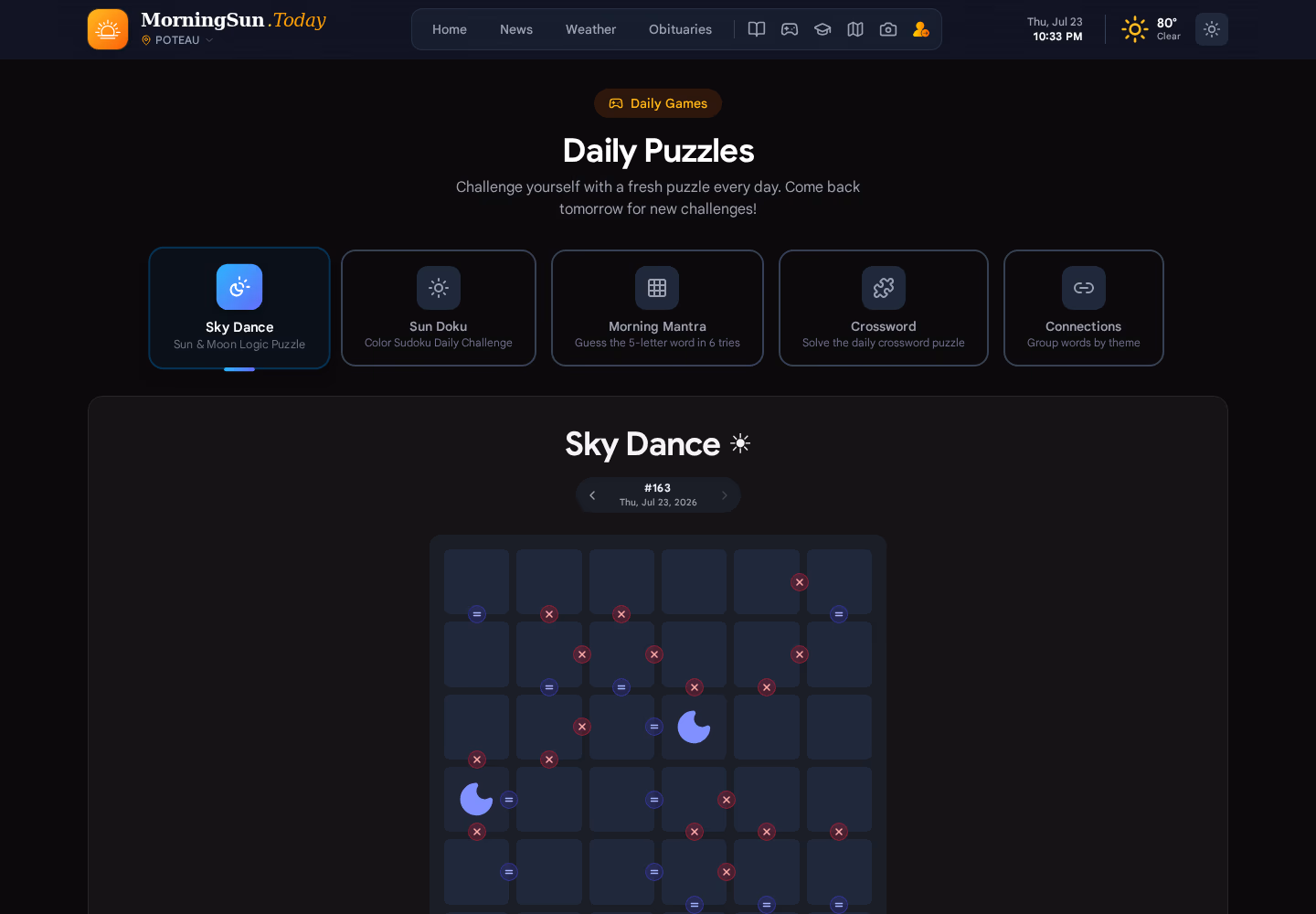Select the moon tile in the fourth column

(x=694, y=727)
